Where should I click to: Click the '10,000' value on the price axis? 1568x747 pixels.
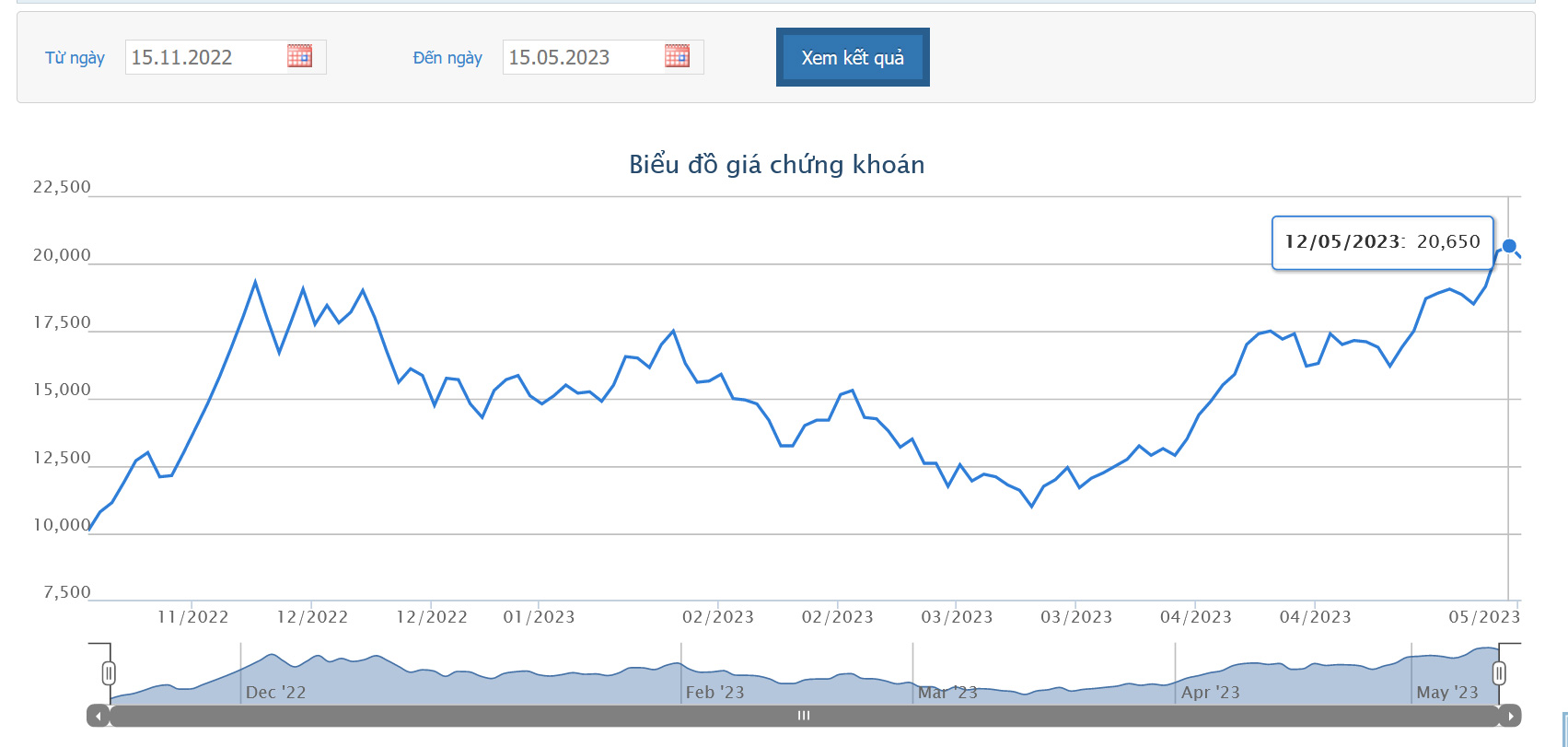click(62, 525)
